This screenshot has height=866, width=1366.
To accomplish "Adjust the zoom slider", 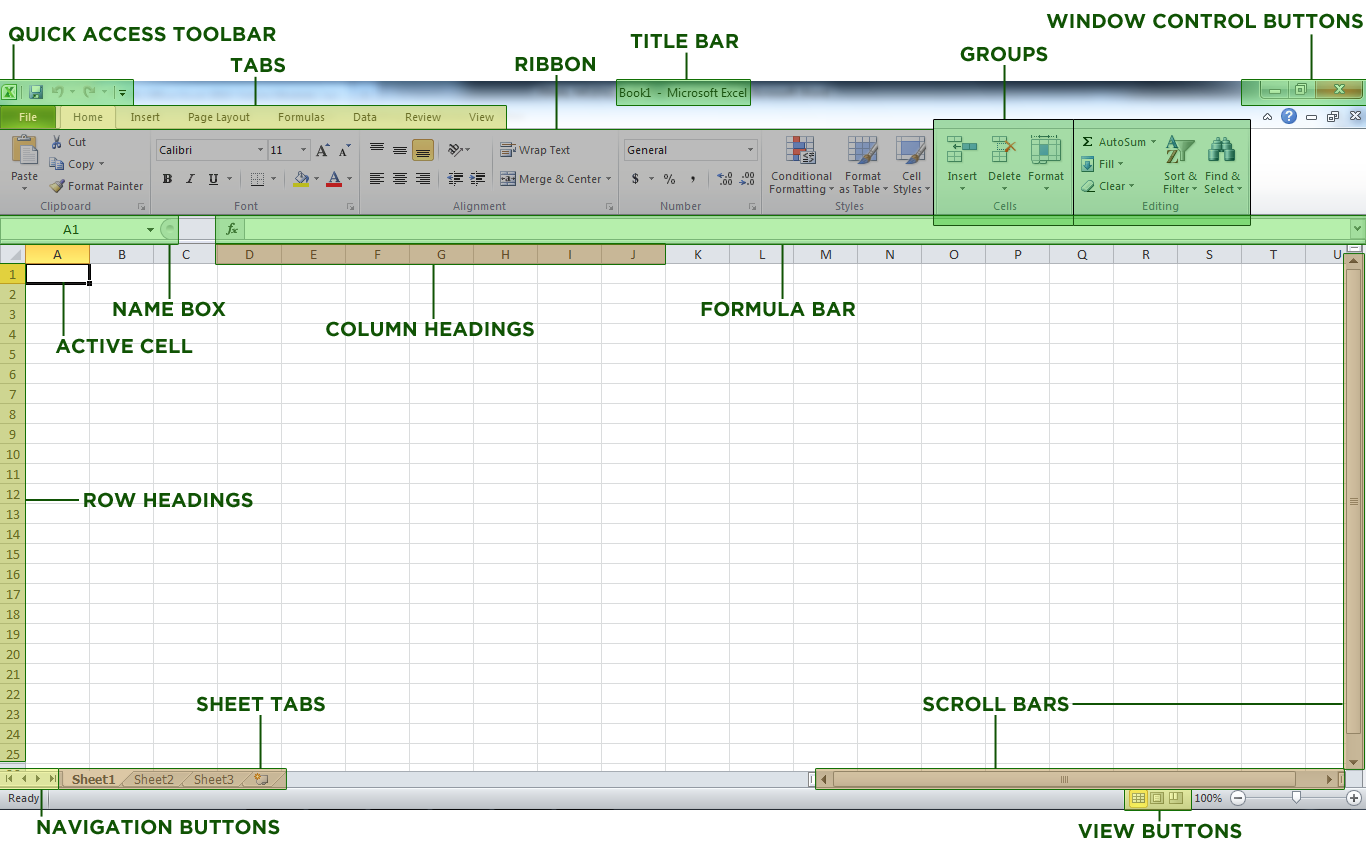I will point(1297,798).
